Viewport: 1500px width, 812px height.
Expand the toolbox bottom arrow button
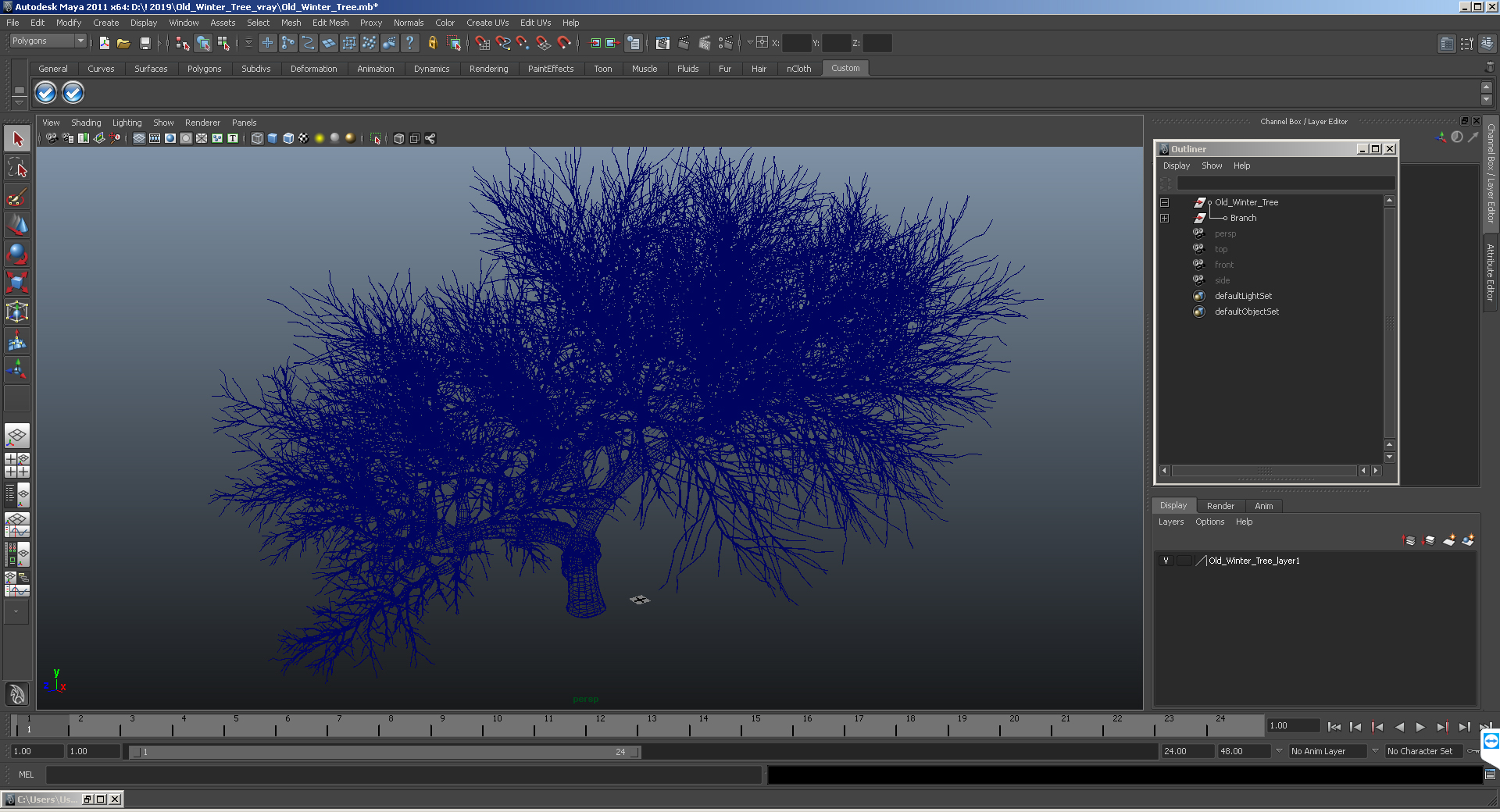click(17, 612)
